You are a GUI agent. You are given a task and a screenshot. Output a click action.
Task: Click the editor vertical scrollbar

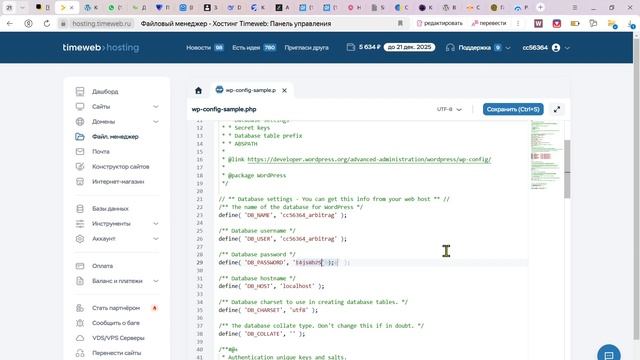(x=567, y=169)
